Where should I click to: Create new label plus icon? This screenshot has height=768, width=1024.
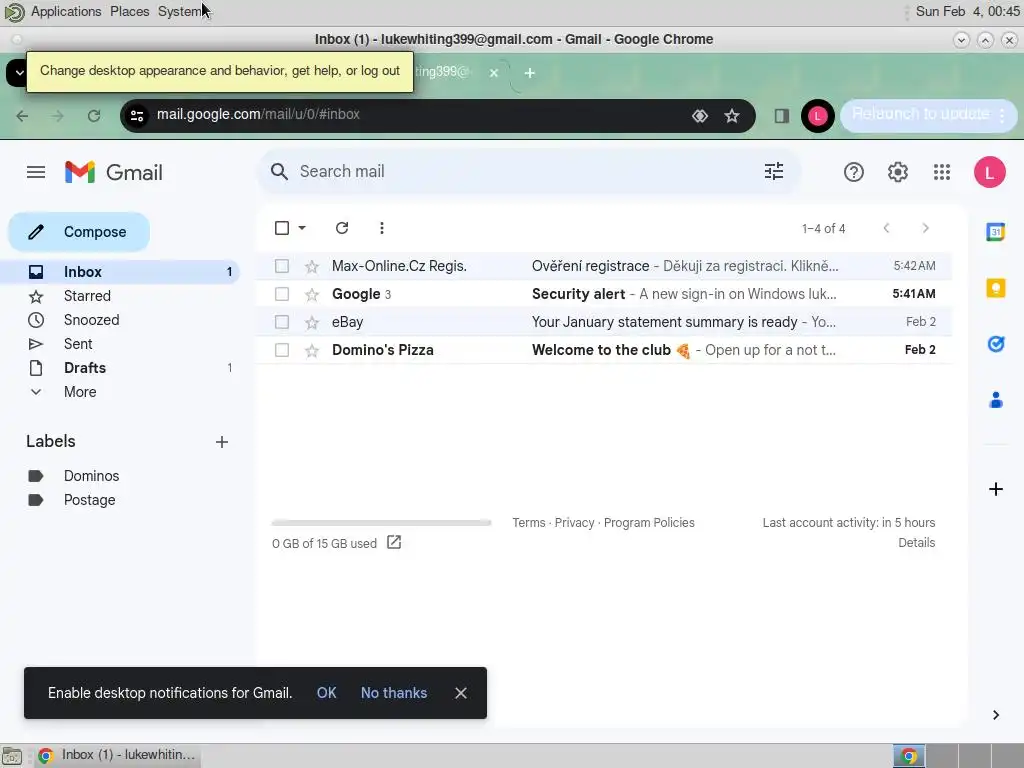(x=221, y=442)
